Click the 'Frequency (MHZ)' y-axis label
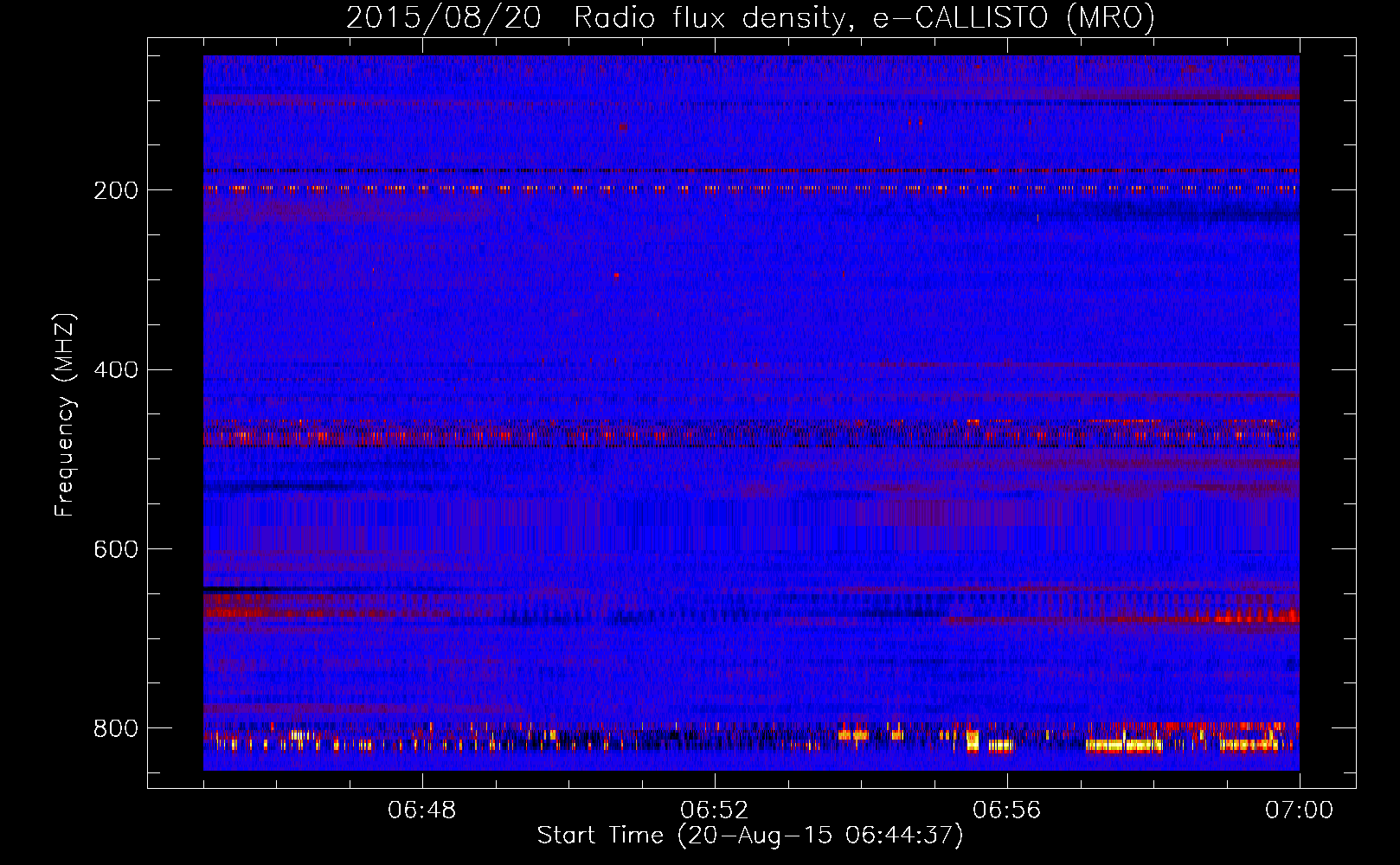Screen dimensions: 1400x865 [x=65, y=414]
